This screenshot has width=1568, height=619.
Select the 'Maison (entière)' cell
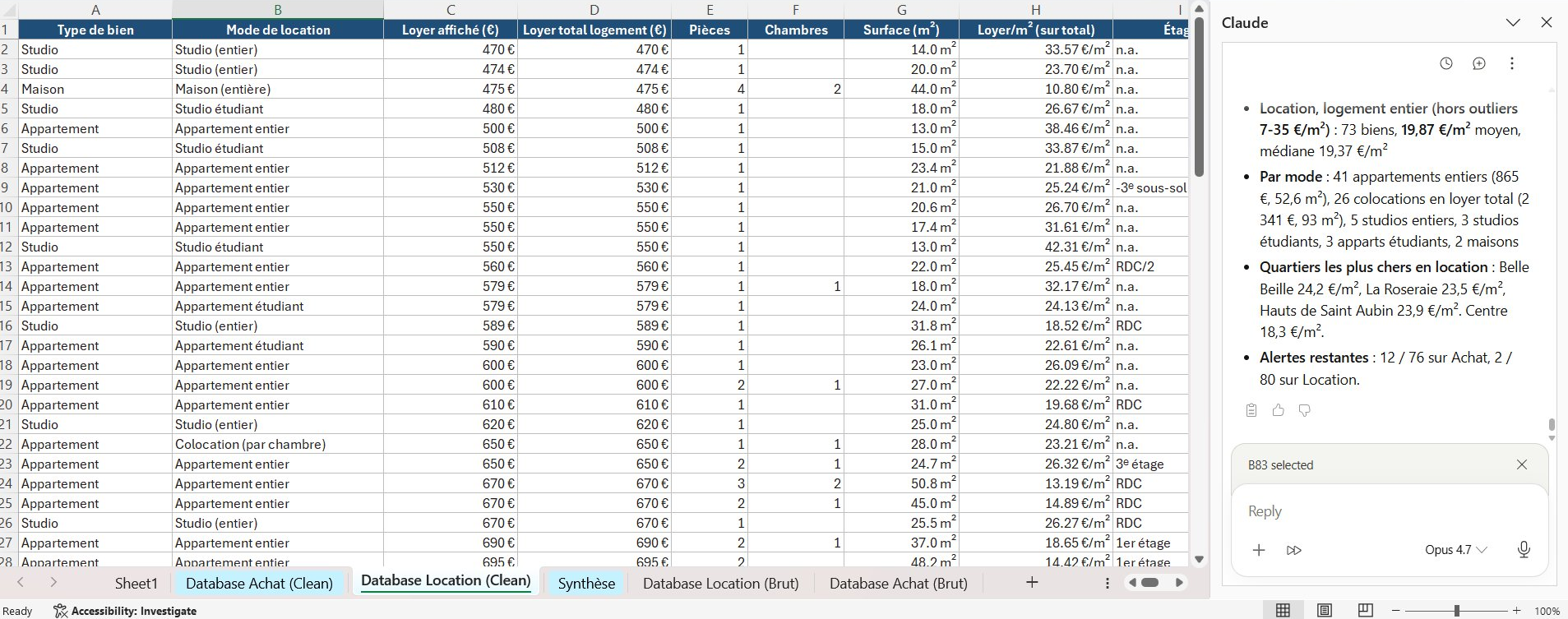click(278, 89)
